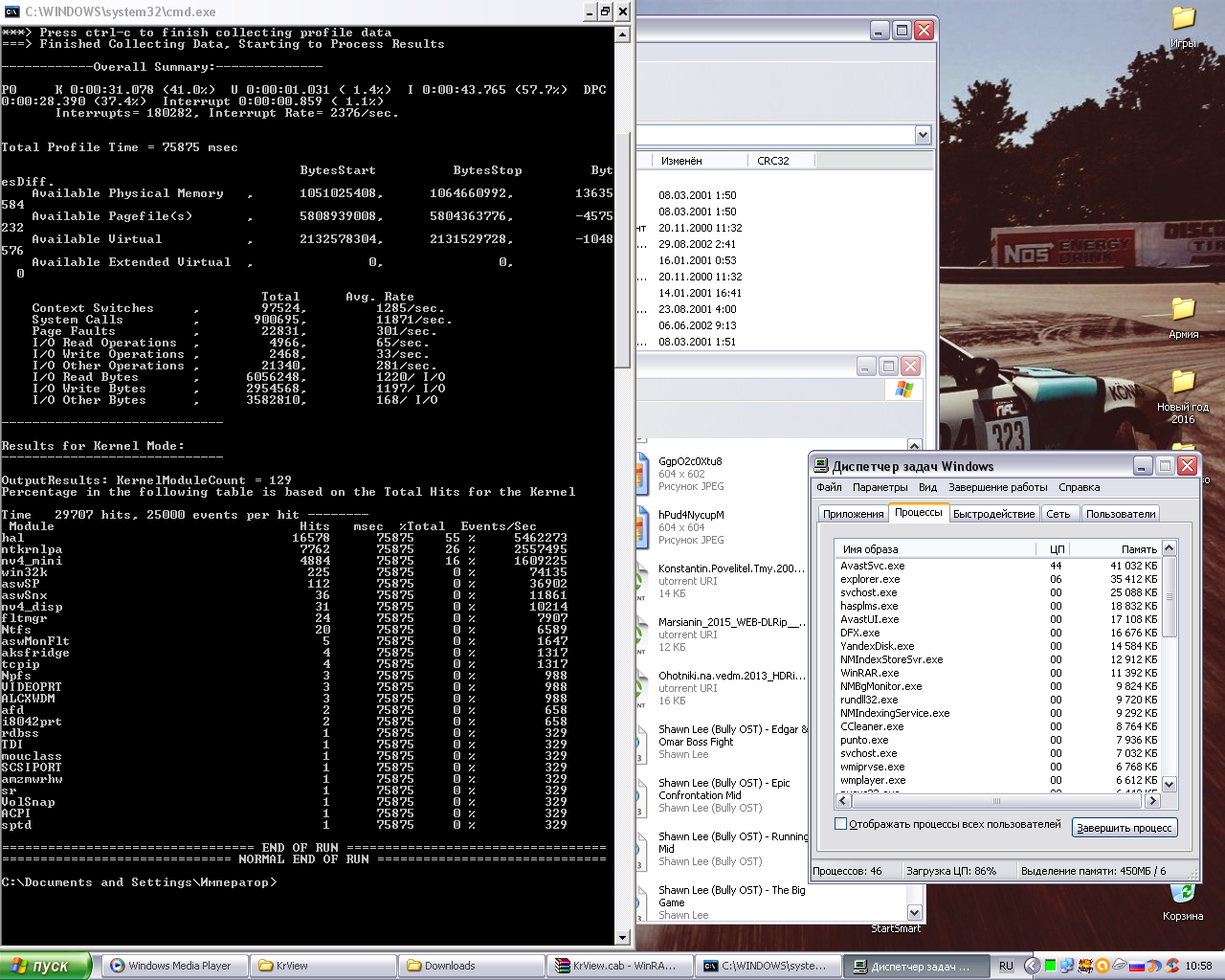The width and height of the screenshot is (1225, 980).
Task: Click the Новый год 2016 folder
Action: (1183, 383)
